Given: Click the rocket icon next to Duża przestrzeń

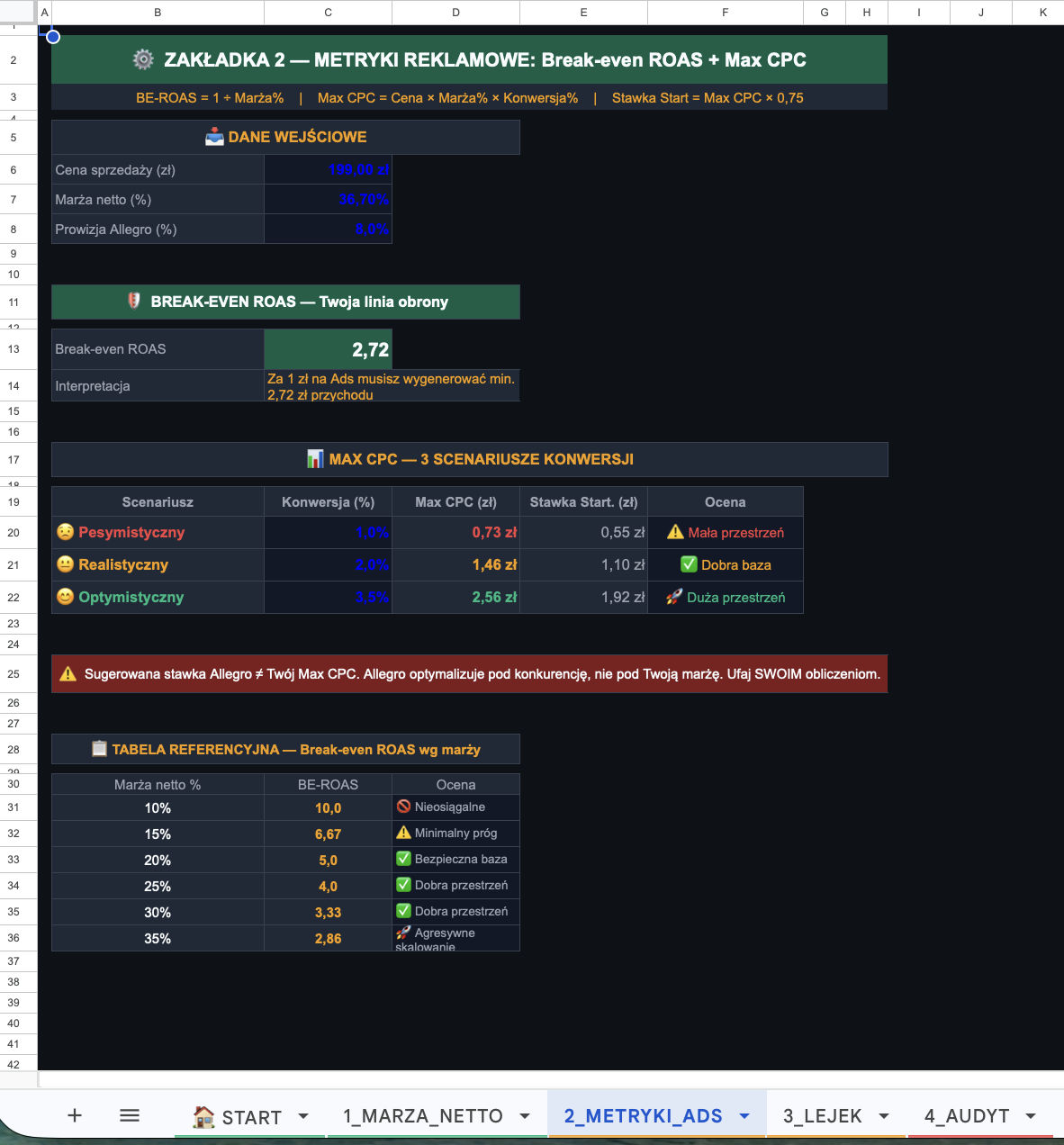Looking at the screenshot, I should pyautogui.click(x=673, y=597).
